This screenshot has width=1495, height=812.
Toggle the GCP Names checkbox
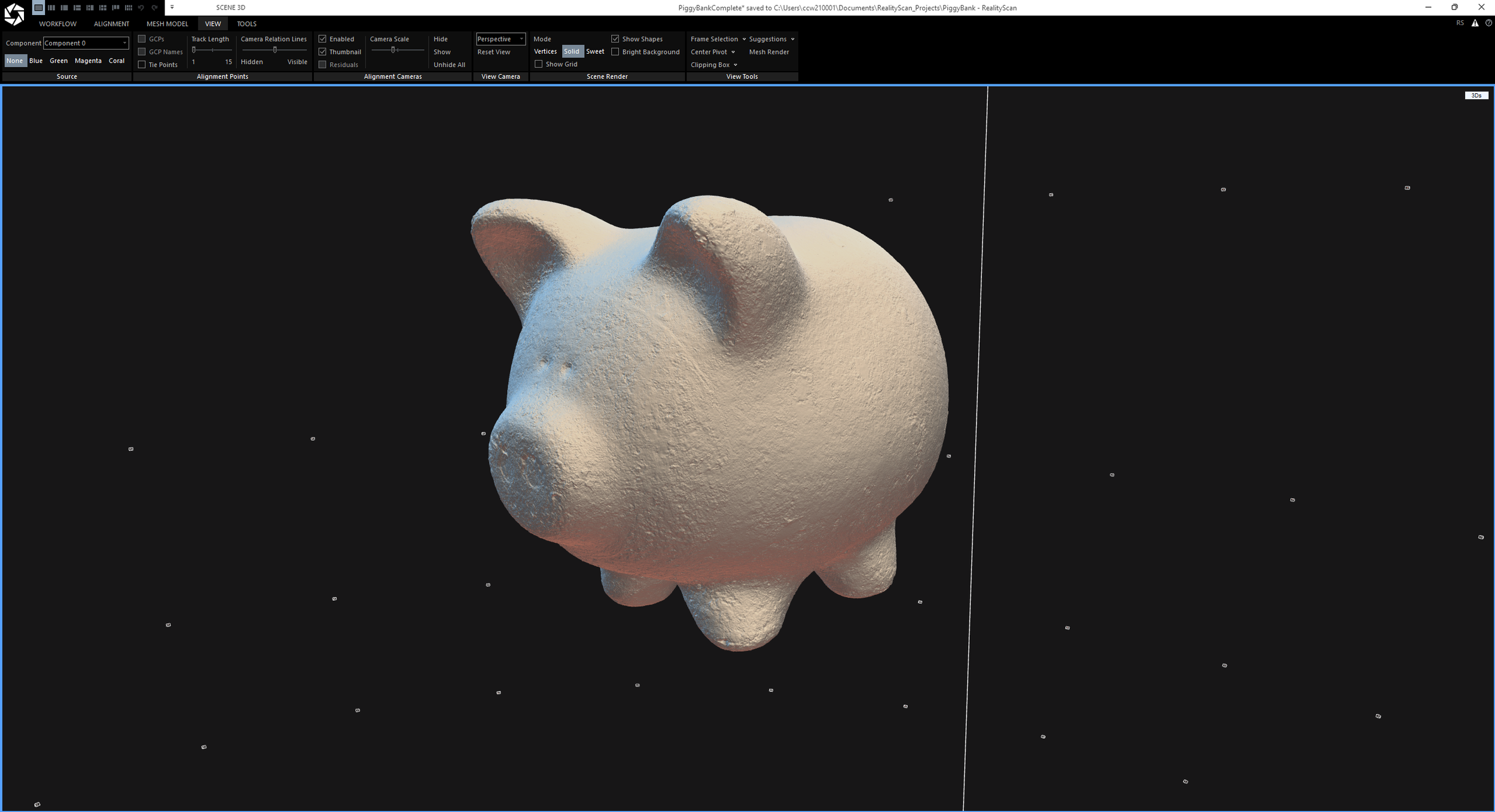142,52
